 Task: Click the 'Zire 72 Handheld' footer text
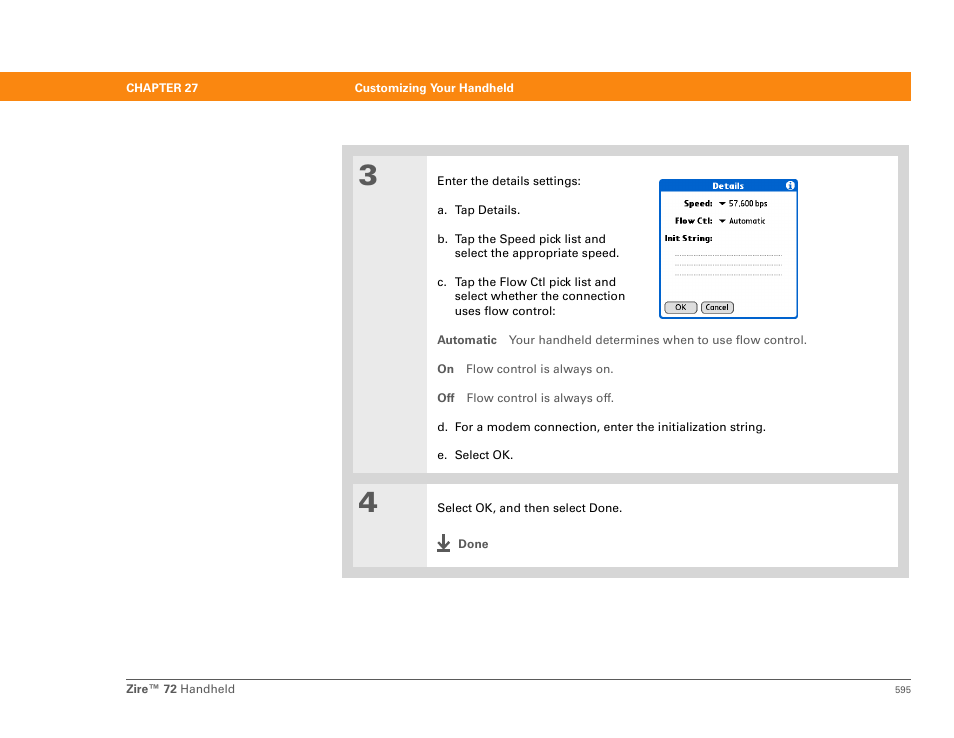(x=180, y=689)
